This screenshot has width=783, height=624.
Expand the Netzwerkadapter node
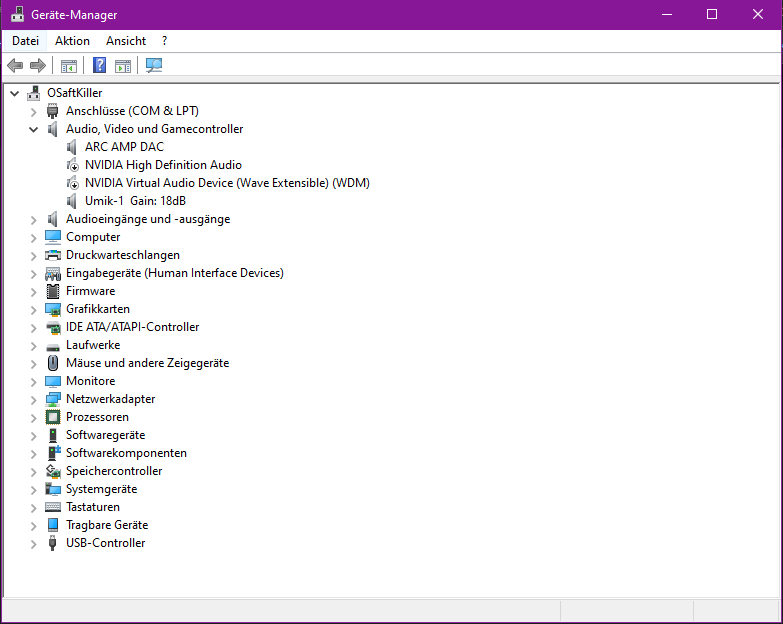(x=33, y=399)
